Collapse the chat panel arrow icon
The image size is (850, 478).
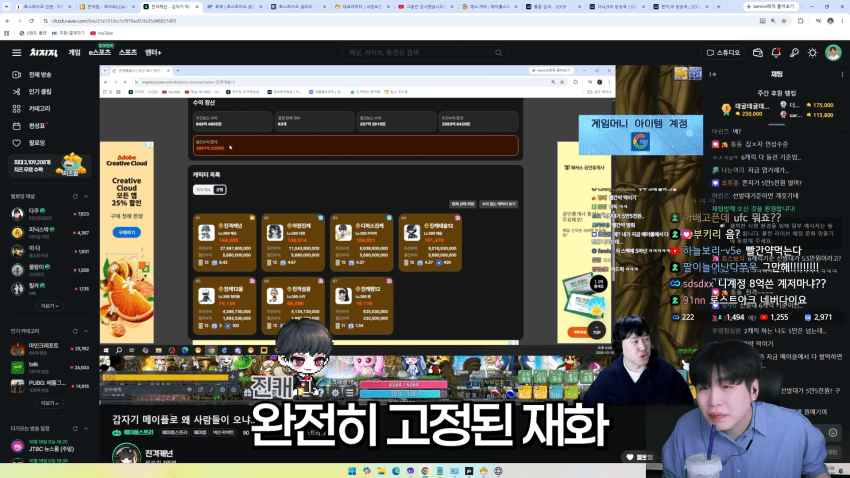(713, 74)
